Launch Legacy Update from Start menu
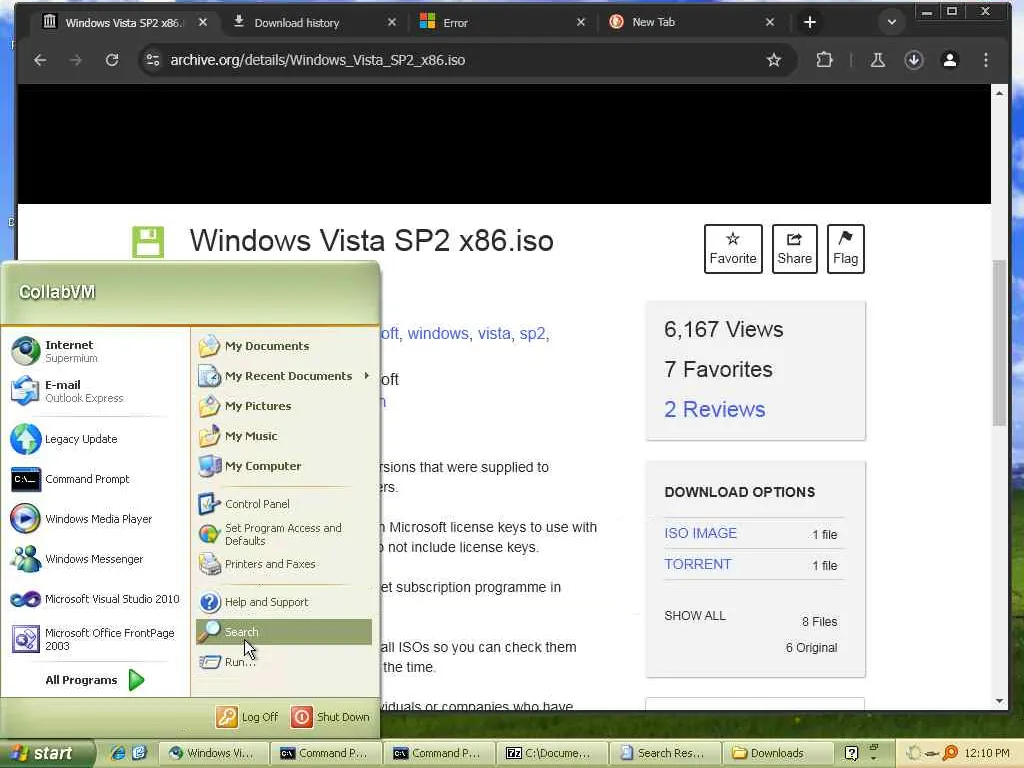The image size is (1024, 768). click(95, 439)
